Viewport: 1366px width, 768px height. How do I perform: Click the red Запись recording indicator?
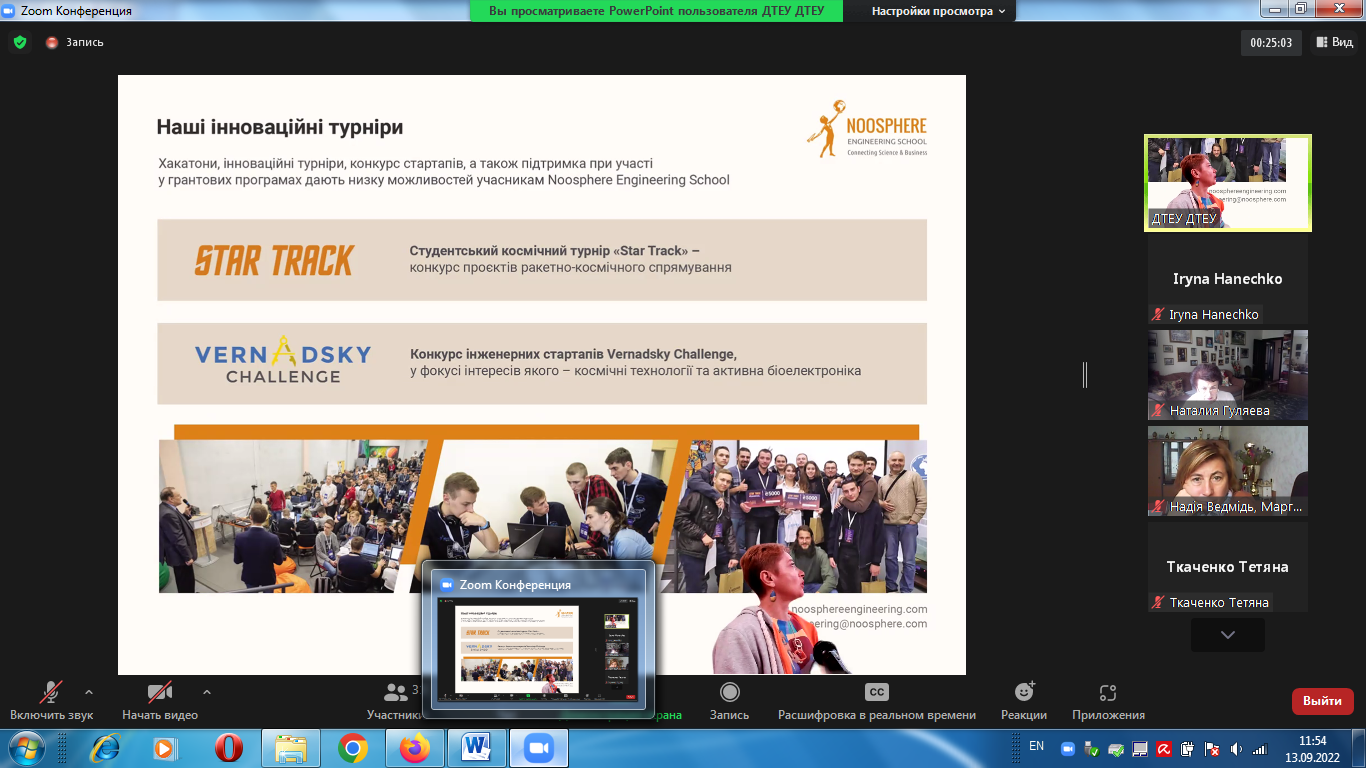coord(75,42)
